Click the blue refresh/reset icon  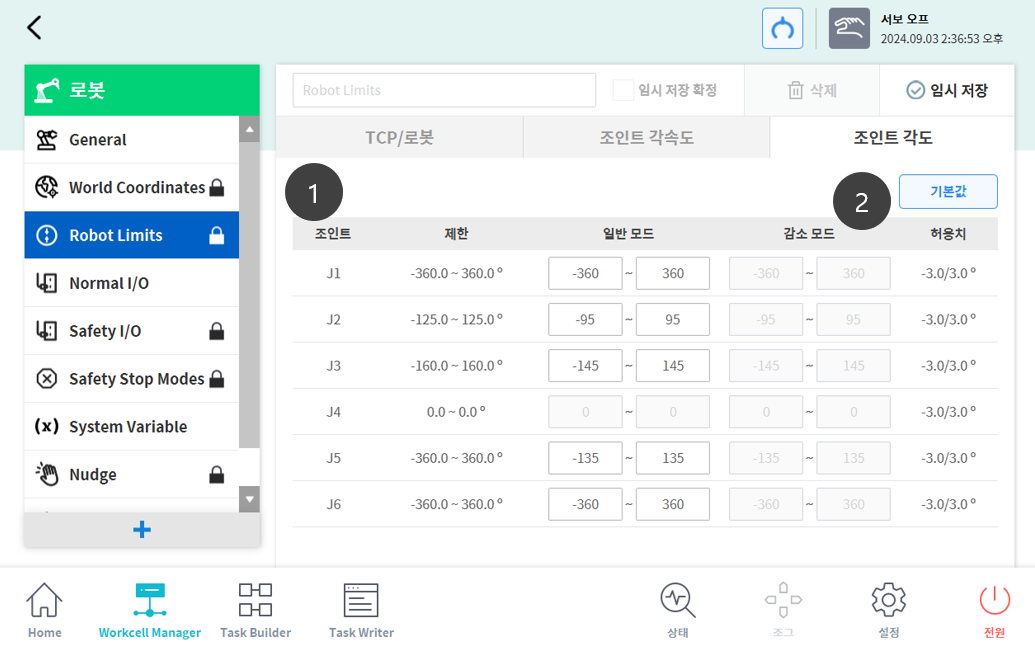click(782, 28)
